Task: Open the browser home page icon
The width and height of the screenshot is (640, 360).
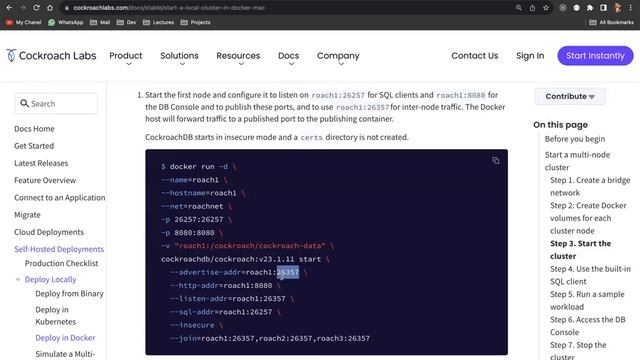Action: [50, 8]
